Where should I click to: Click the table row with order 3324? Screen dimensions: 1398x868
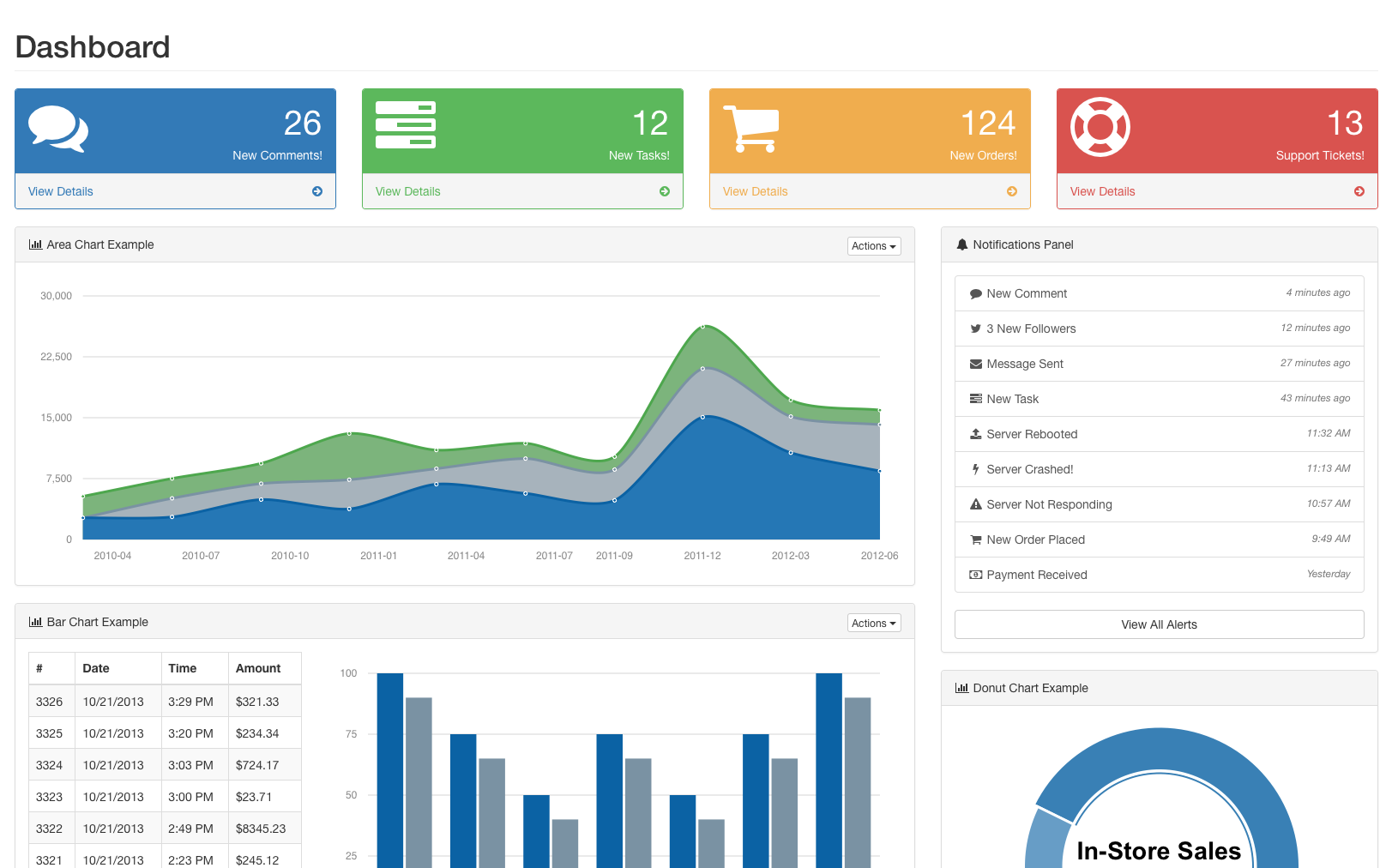pos(165,765)
